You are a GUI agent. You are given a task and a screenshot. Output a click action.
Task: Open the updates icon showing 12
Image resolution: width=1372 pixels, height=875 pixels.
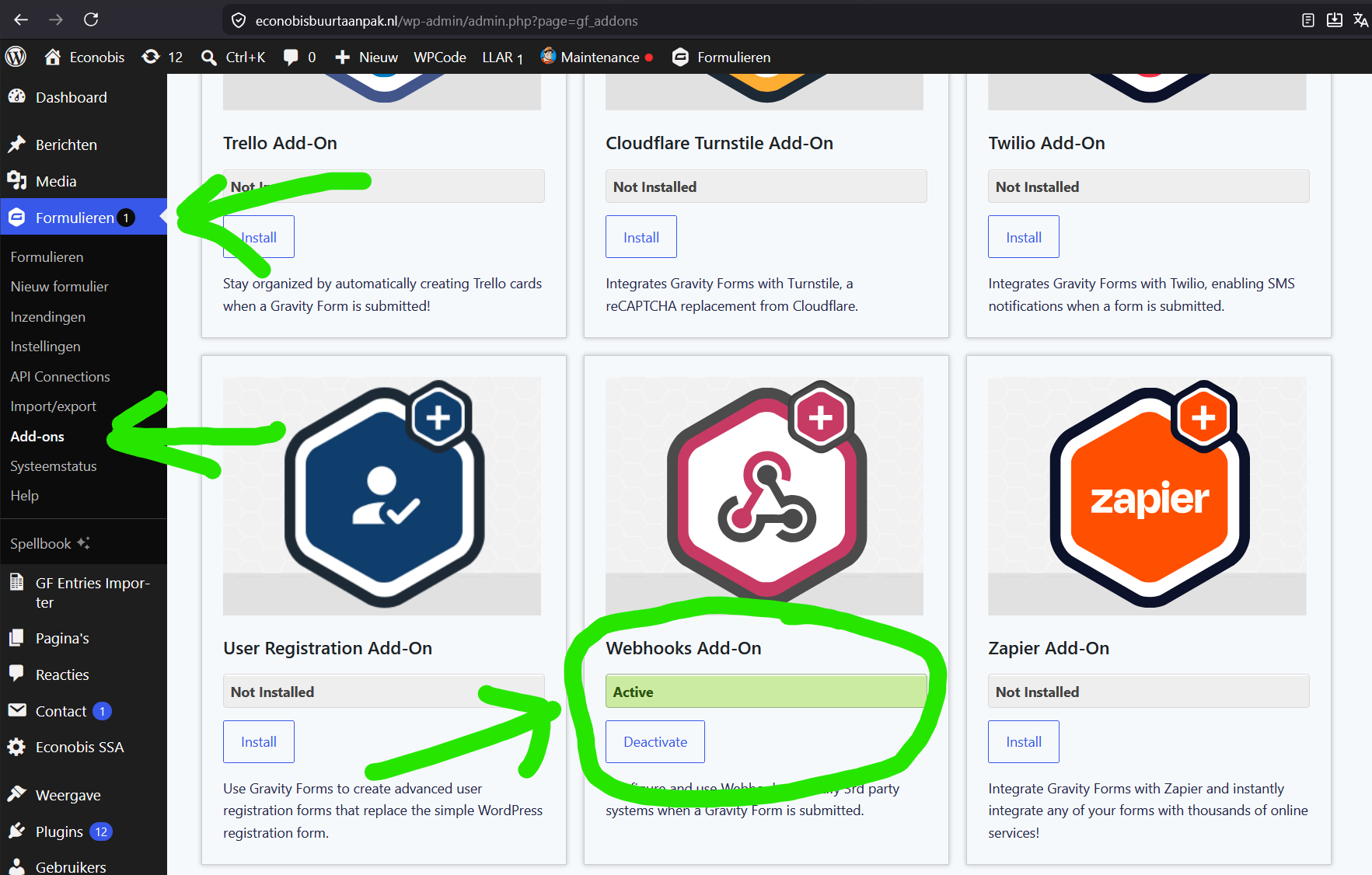point(151,57)
